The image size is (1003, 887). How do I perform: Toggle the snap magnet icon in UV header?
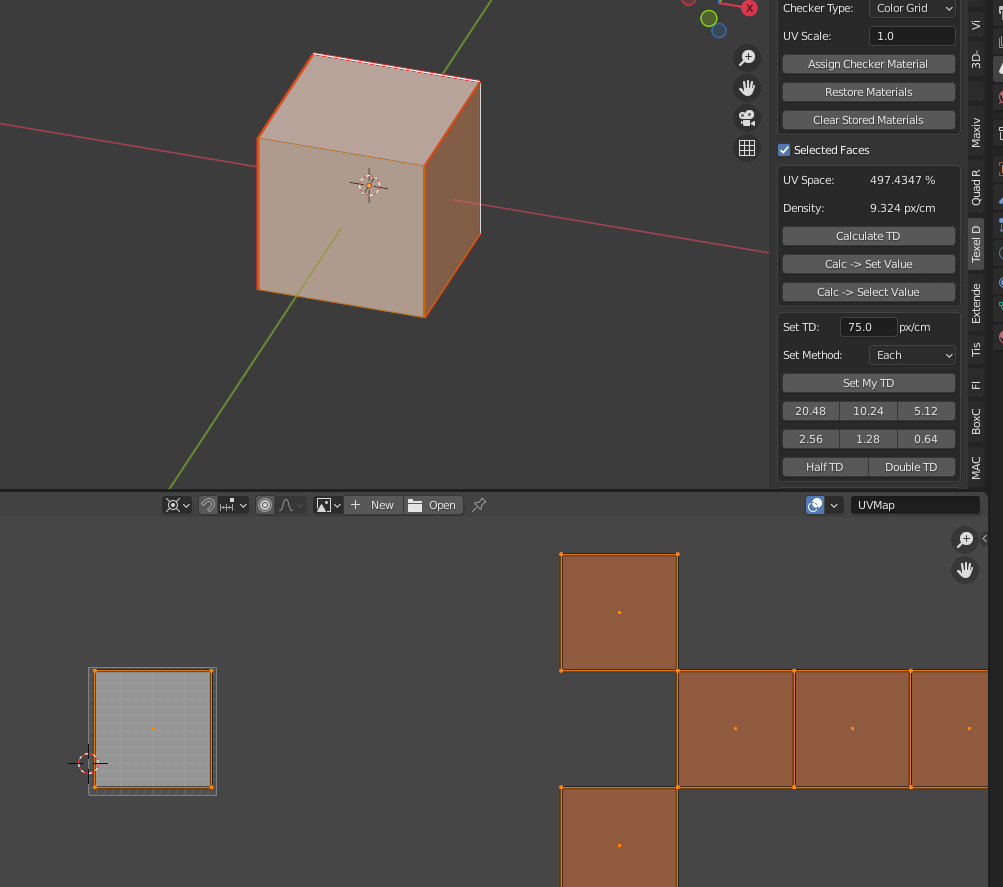tap(208, 505)
